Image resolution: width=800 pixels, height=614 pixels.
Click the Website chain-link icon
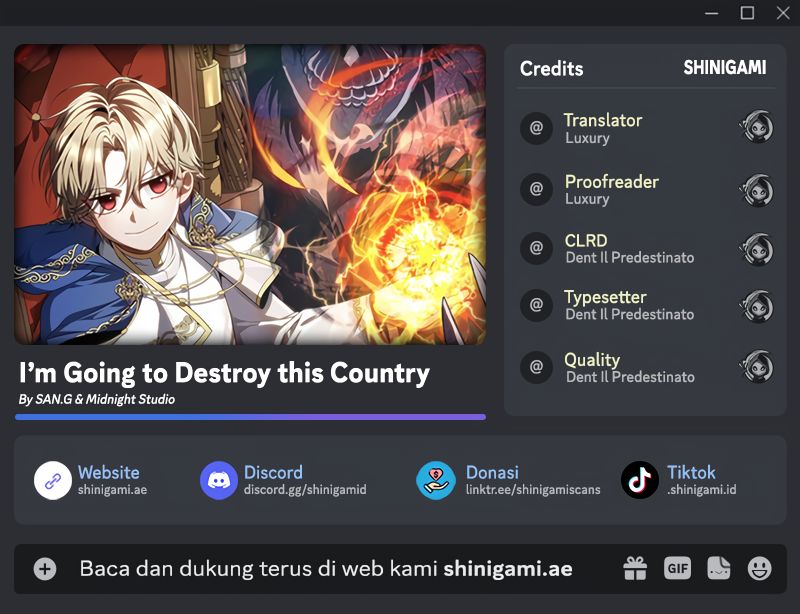click(x=53, y=480)
